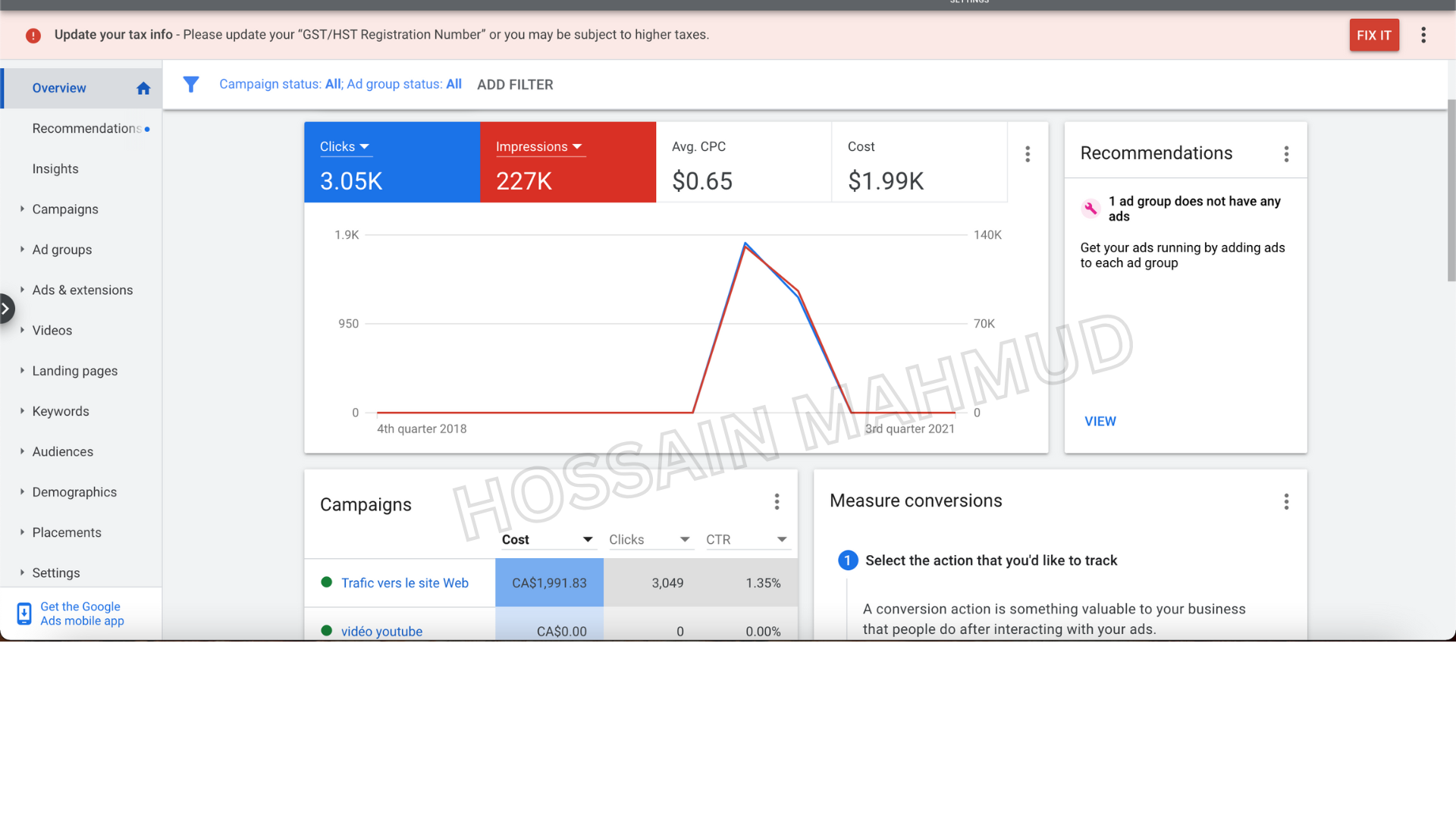The height and width of the screenshot is (819, 1456).
Task: Click the FIX IT button
Action: pyautogui.click(x=1374, y=35)
